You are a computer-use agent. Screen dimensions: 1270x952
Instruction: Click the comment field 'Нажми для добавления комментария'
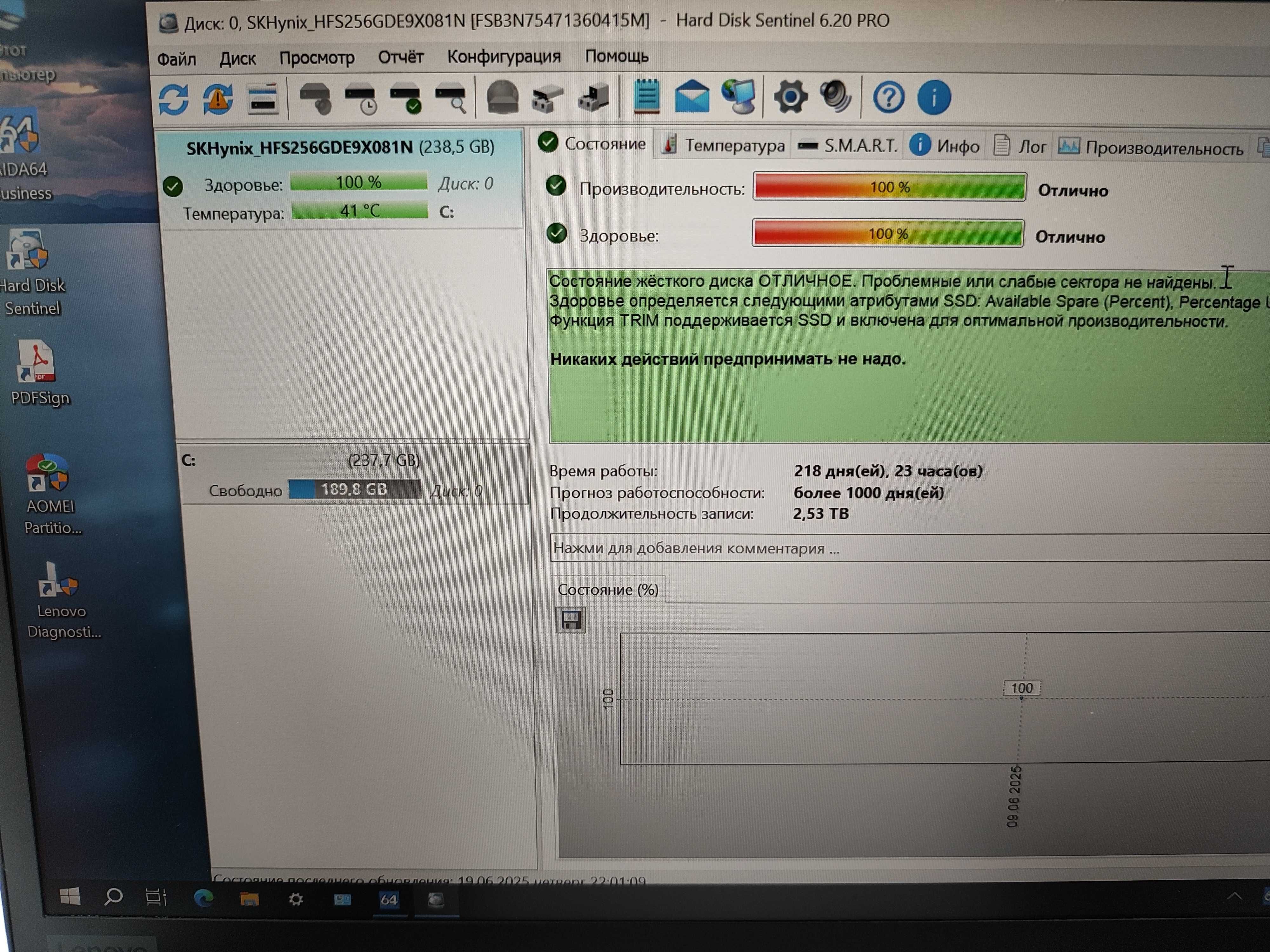909,548
